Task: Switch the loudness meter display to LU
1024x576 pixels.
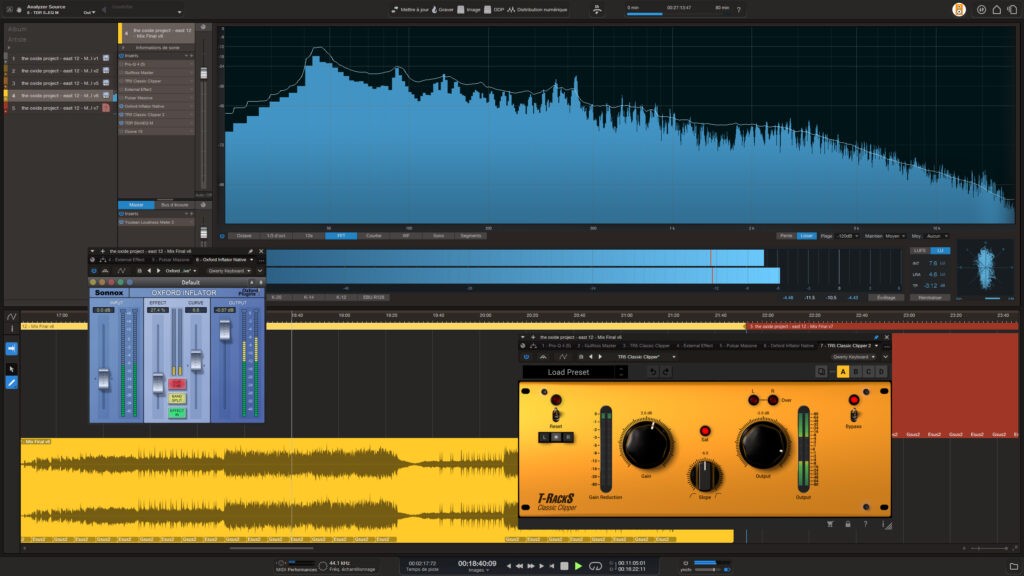Action: click(x=941, y=250)
